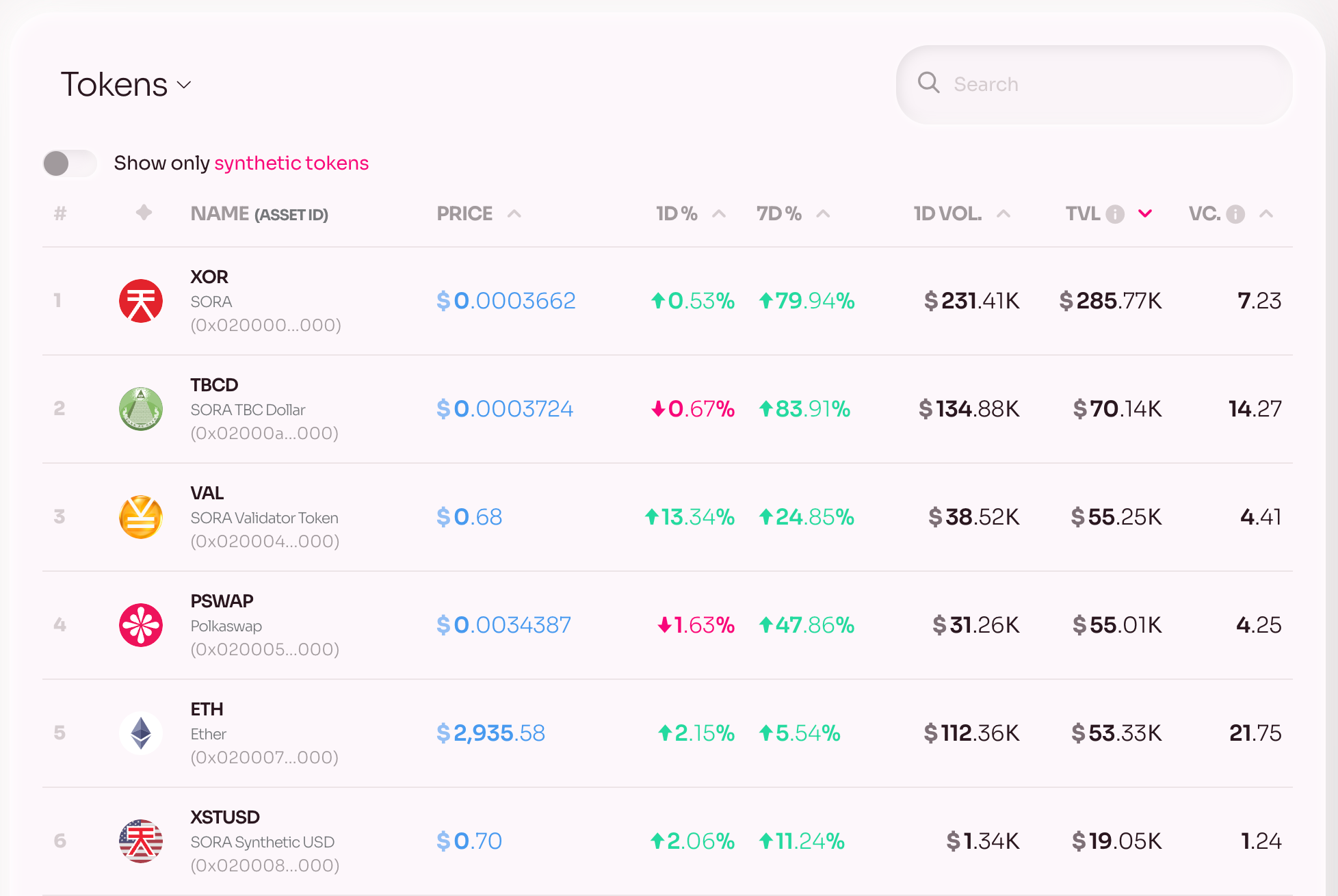
Task: Click SORA TBC Dollar description
Action: [248, 410]
